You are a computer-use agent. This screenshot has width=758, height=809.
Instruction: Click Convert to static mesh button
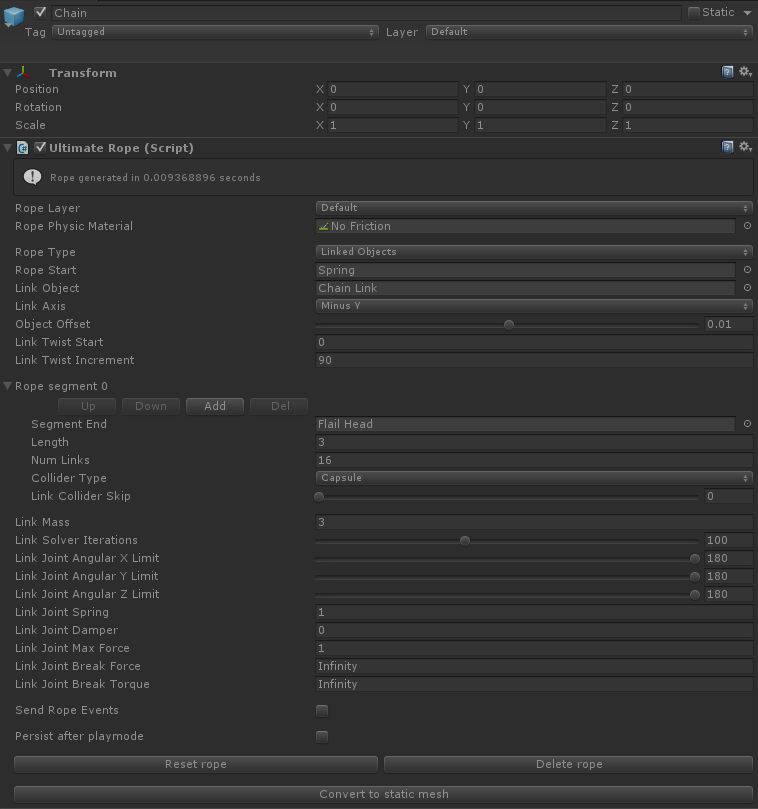(x=383, y=794)
